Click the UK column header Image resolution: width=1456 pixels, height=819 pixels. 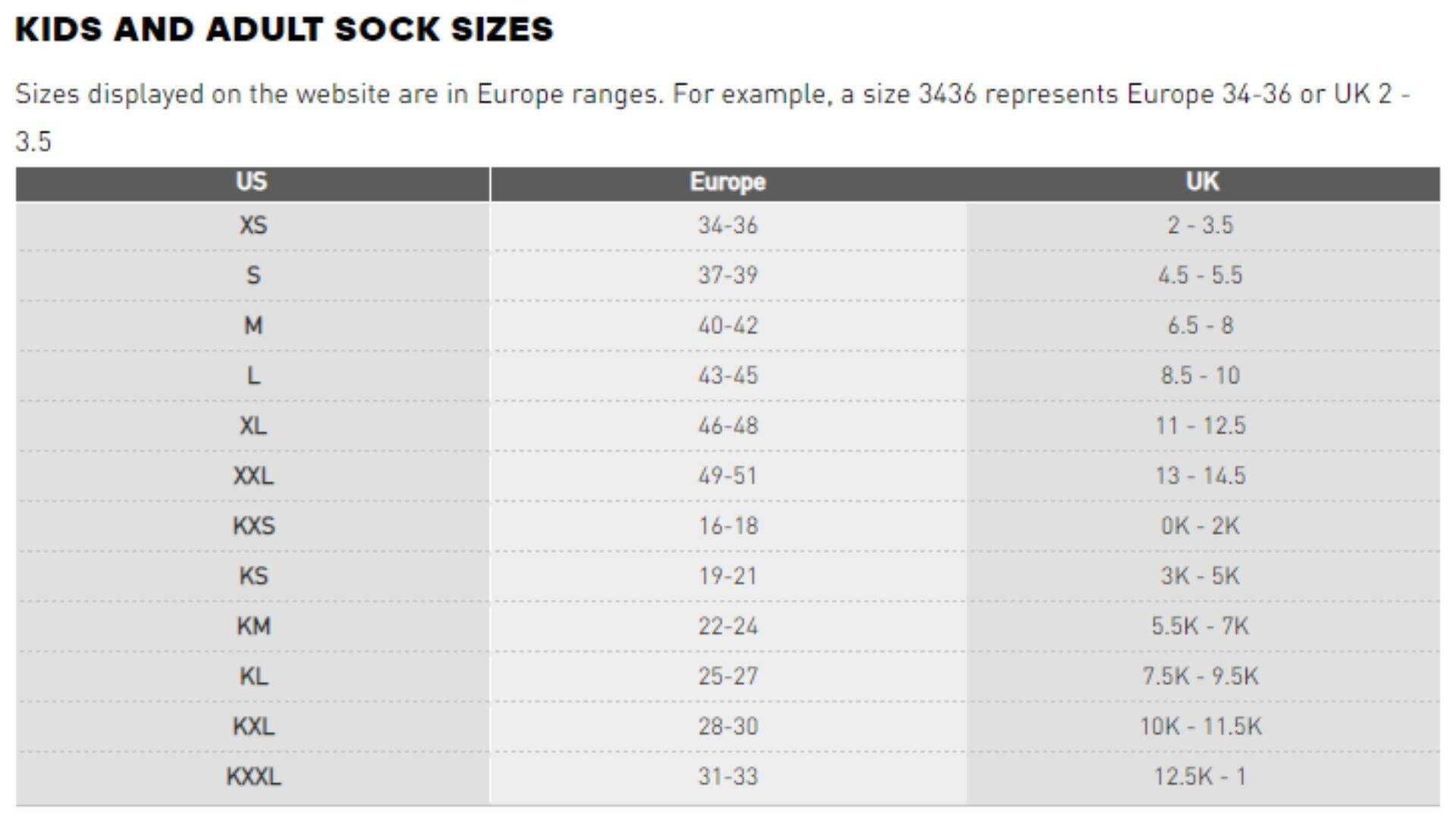click(x=1202, y=182)
